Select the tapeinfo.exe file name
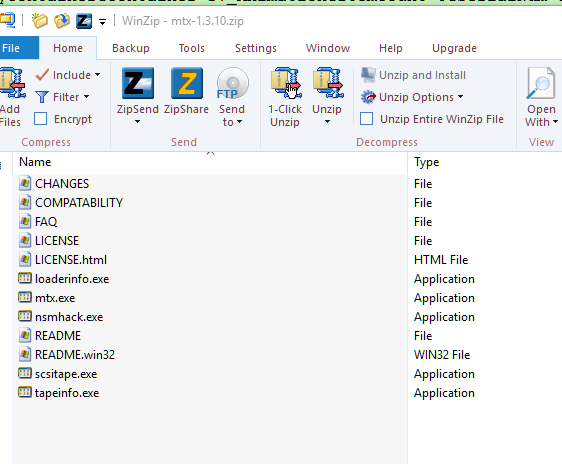 (67, 393)
